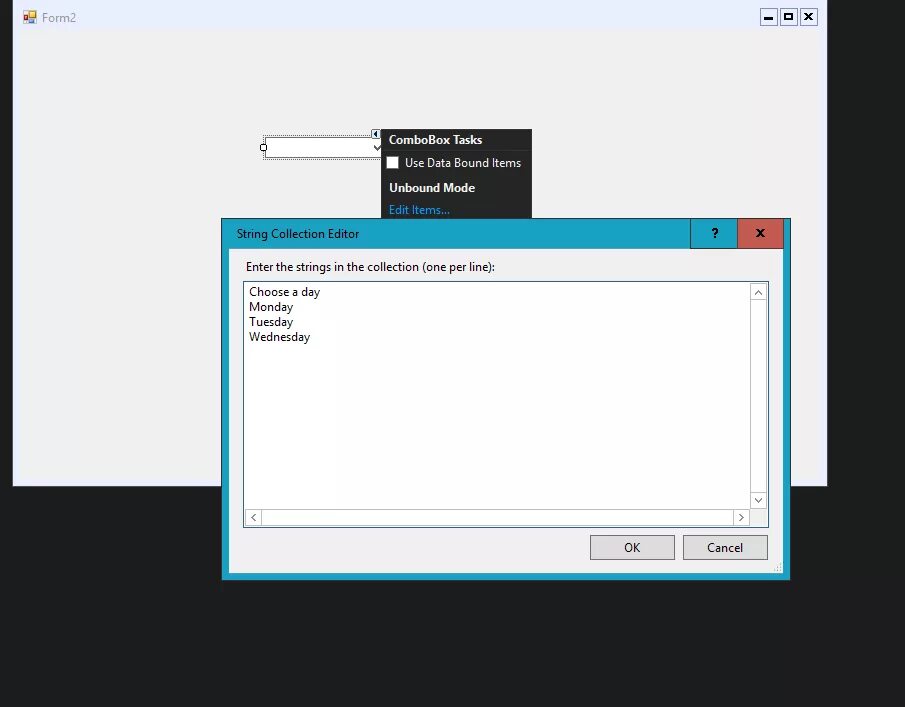
Task: Click the Unbound Mode label
Action: click(432, 188)
